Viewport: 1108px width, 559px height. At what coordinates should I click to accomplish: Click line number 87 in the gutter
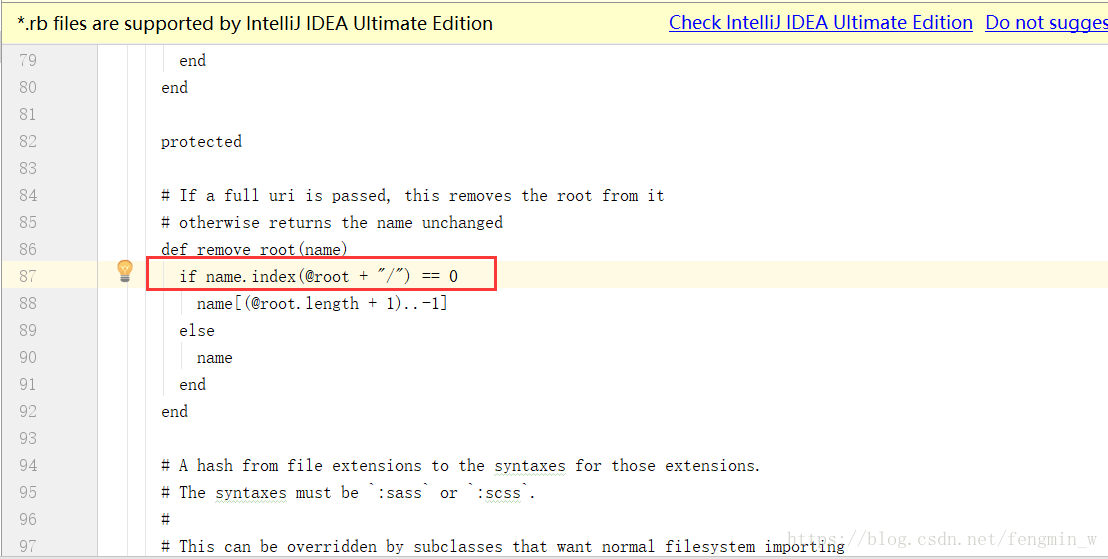click(28, 276)
